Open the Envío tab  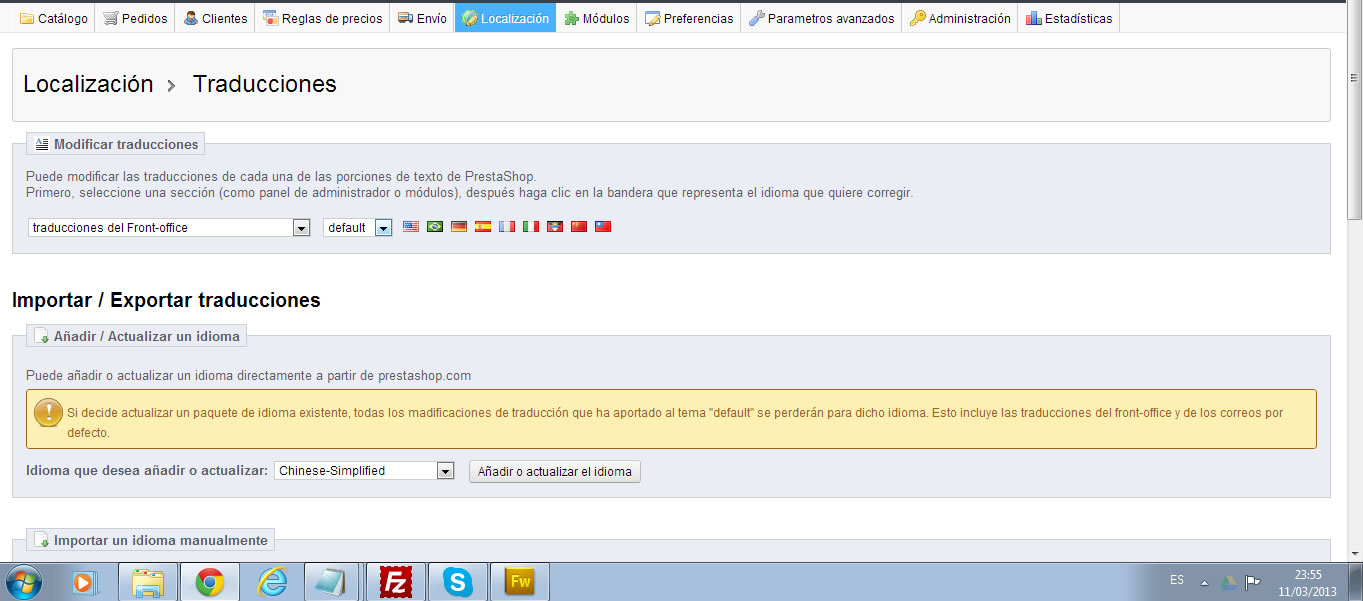(422, 18)
